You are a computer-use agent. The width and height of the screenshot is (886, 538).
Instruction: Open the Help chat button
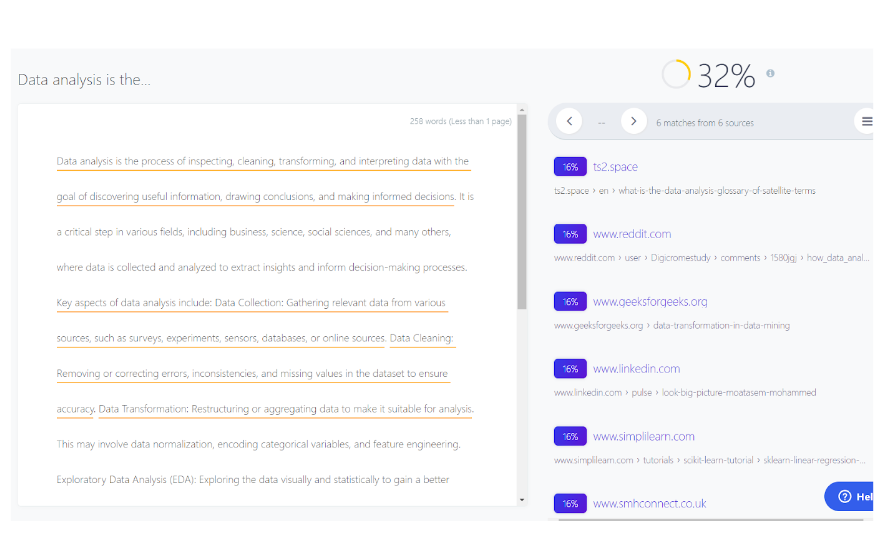point(854,496)
